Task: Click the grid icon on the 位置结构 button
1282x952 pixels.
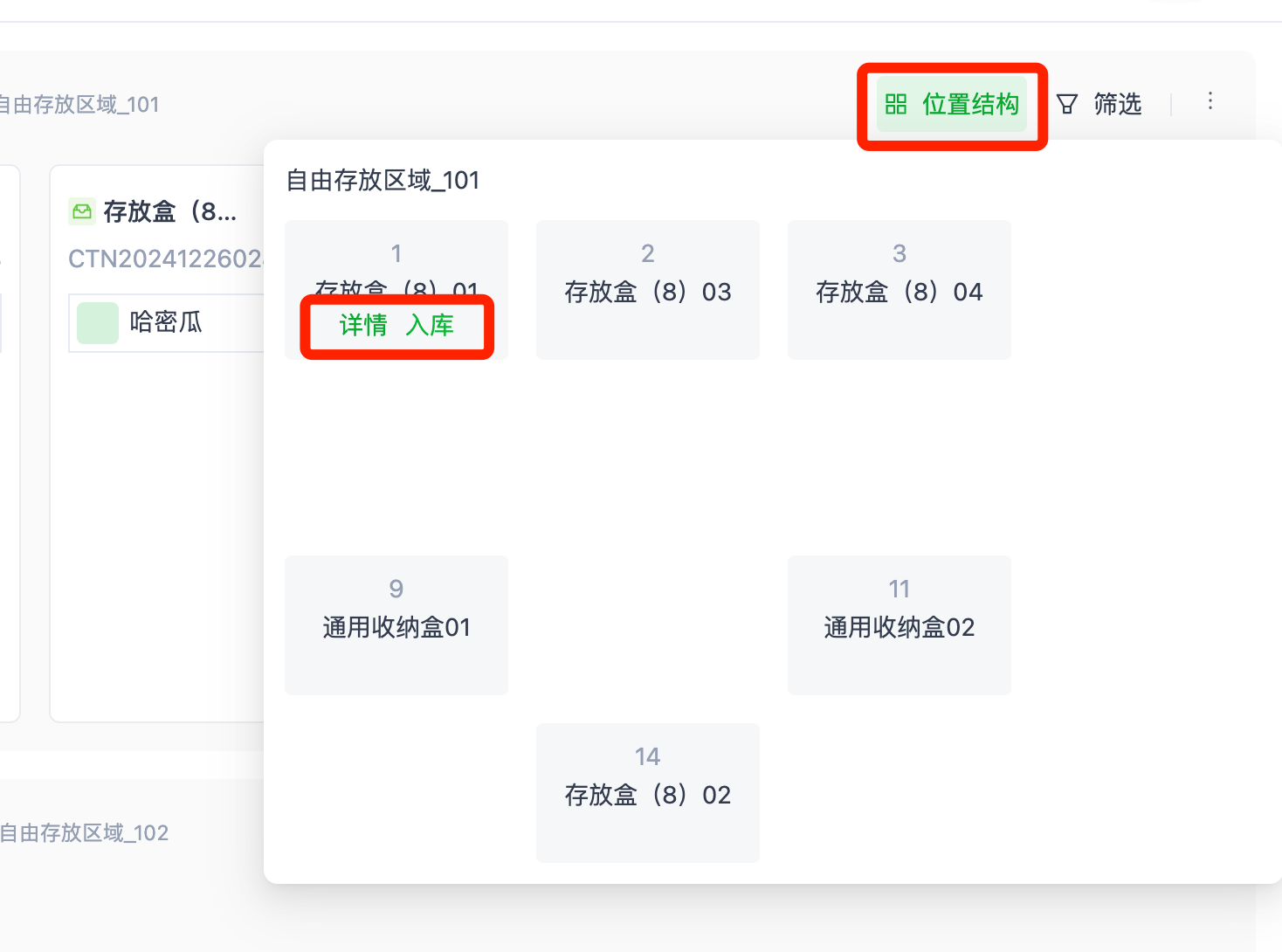Action: (897, 105)
